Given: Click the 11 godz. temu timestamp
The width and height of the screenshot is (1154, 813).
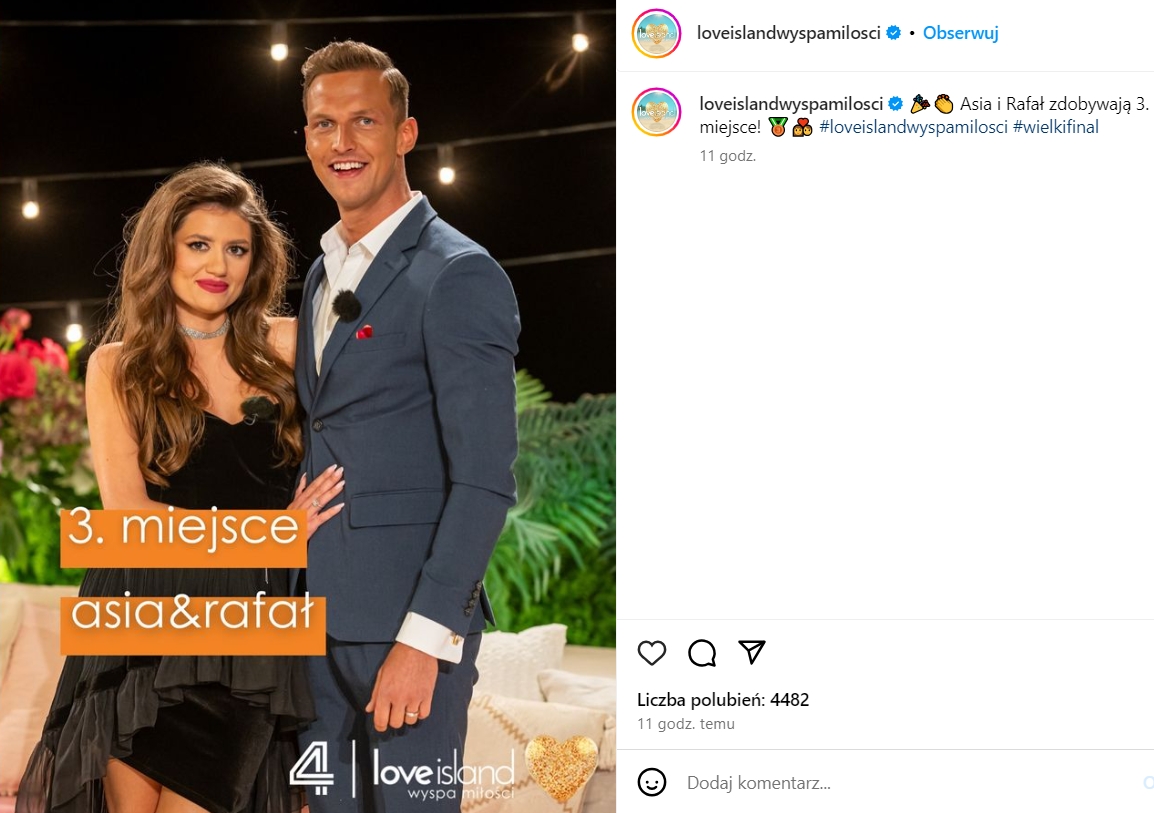Looking at the screenshot, I should 686,724.
